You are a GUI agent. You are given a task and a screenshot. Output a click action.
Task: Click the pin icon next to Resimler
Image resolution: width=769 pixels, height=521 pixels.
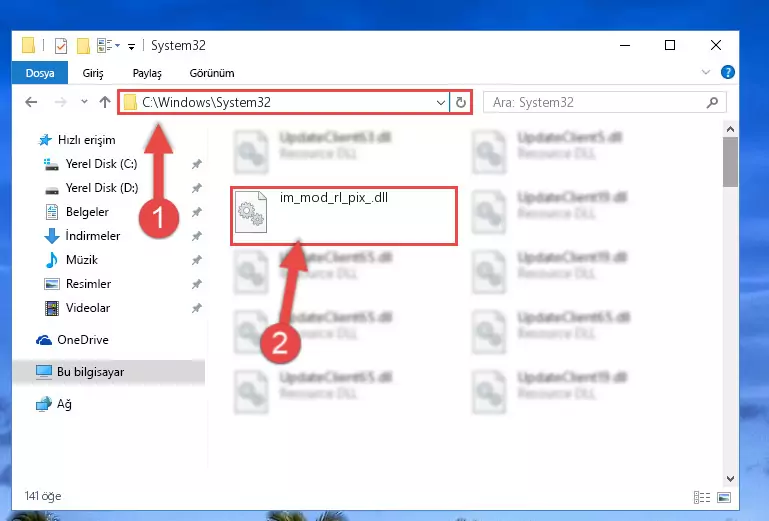tap(197, 284)
